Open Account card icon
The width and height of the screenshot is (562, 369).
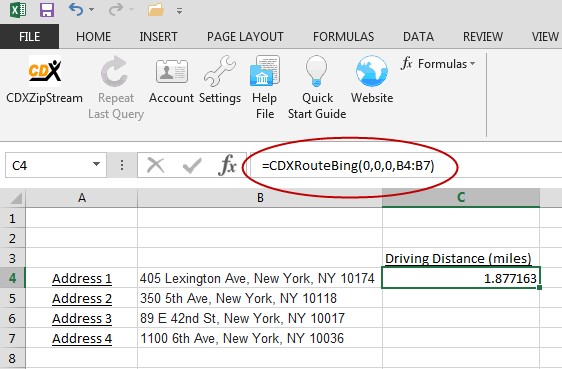(171, 72)
